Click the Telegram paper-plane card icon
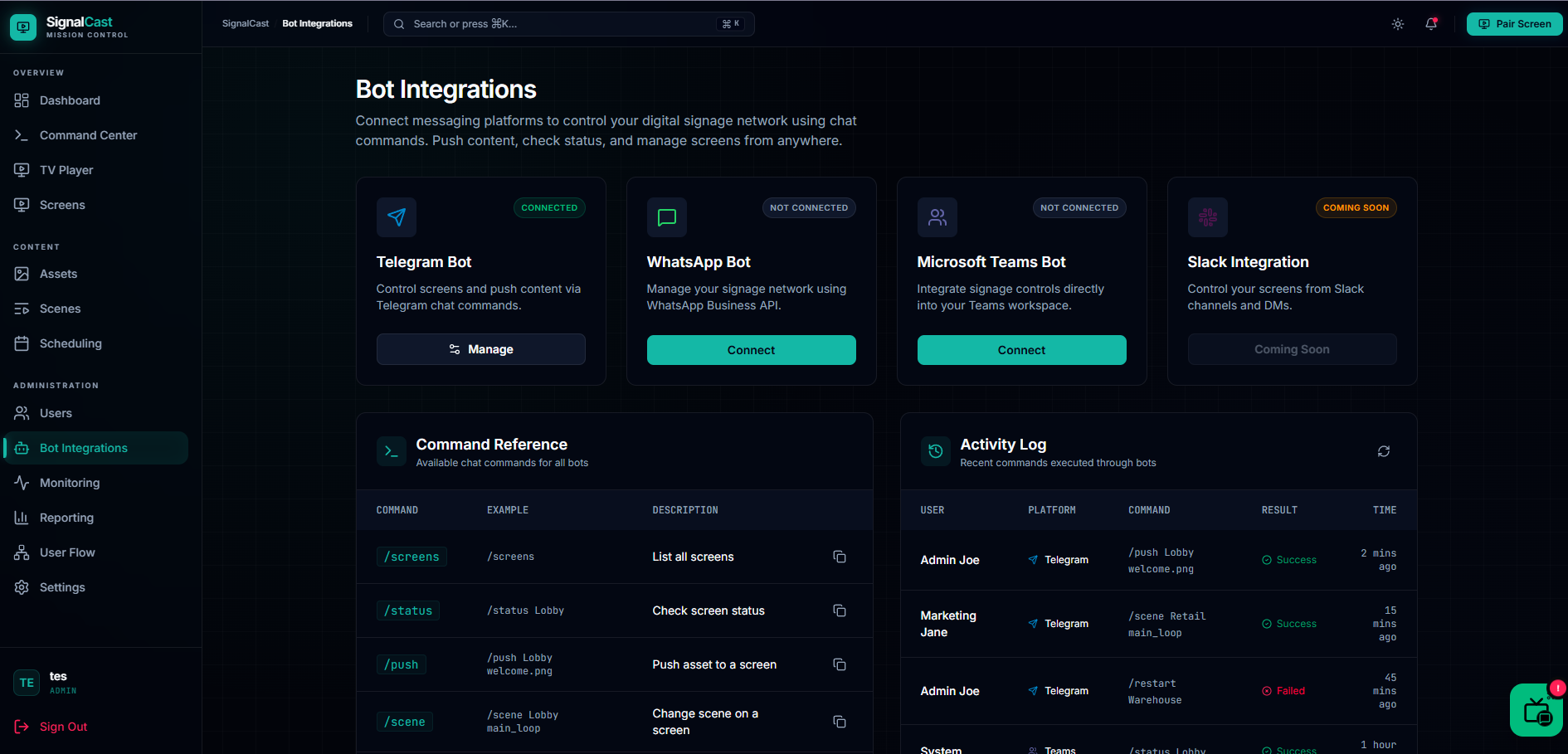The image size is (1568, 754). 397,217
